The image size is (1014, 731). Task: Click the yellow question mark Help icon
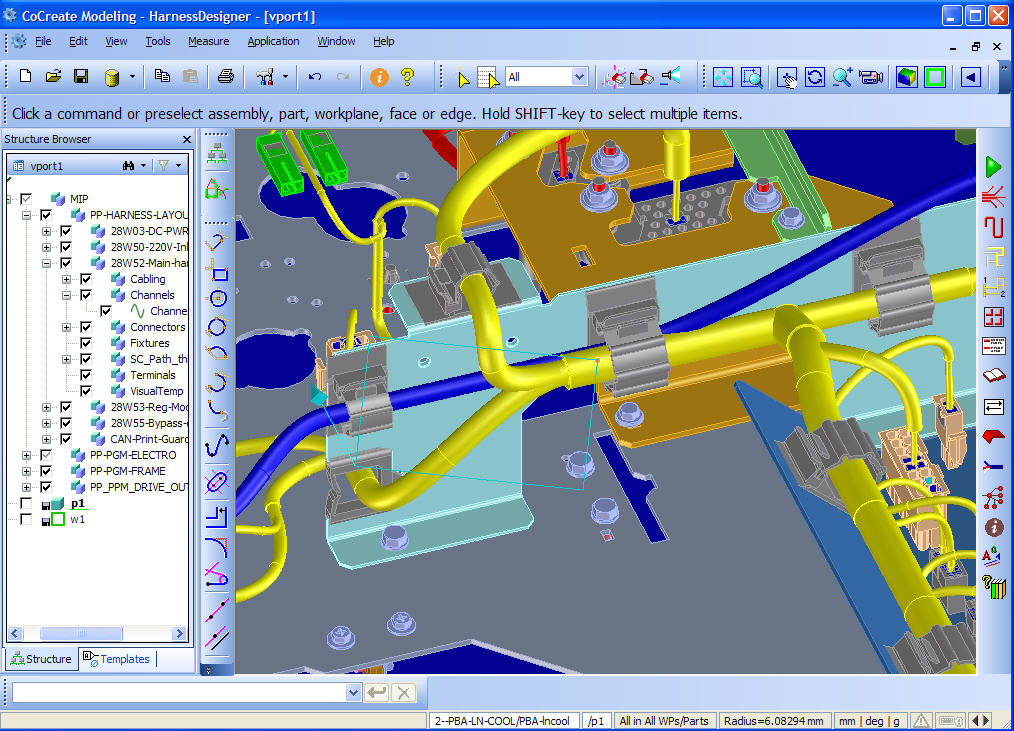(407, 77)
